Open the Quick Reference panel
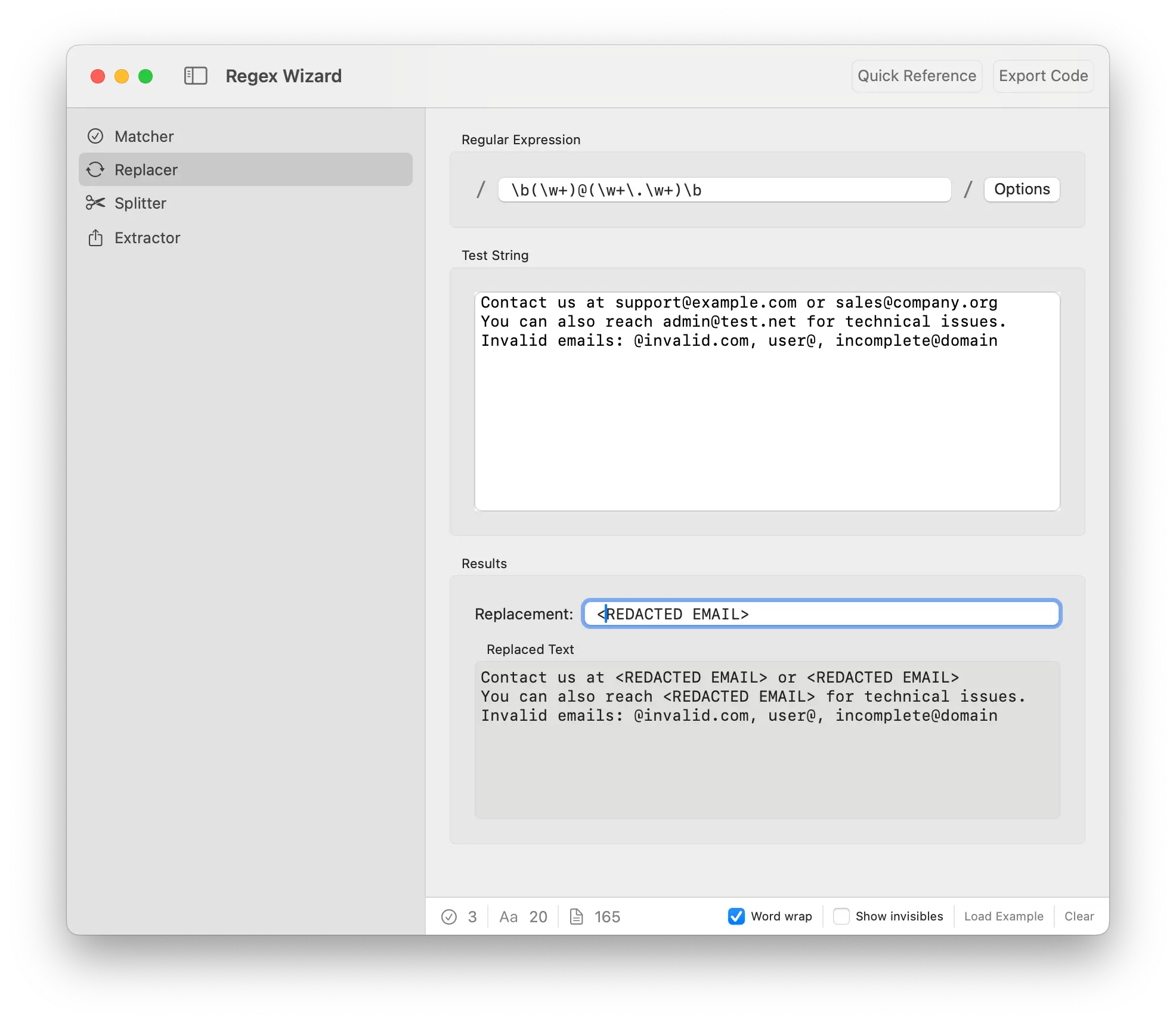This screenshot has height=1023, width=1176. pos(917,76)
